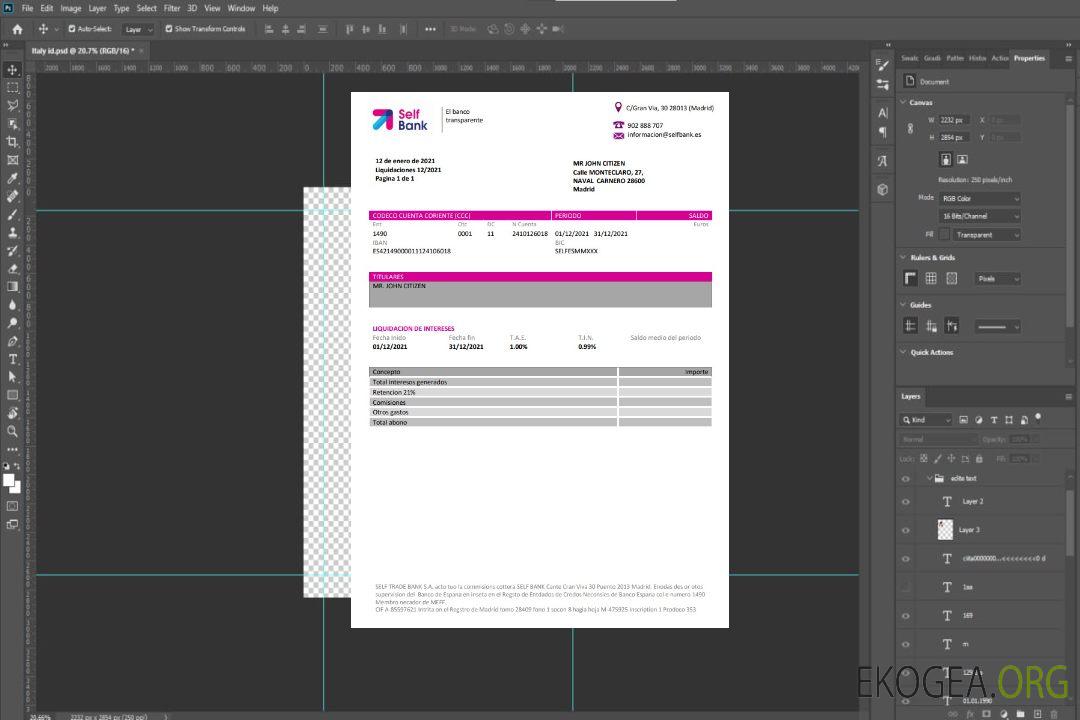Screen dimensions: 1080x720
Task: Select the Gradient tool
Action: (12, 287)
